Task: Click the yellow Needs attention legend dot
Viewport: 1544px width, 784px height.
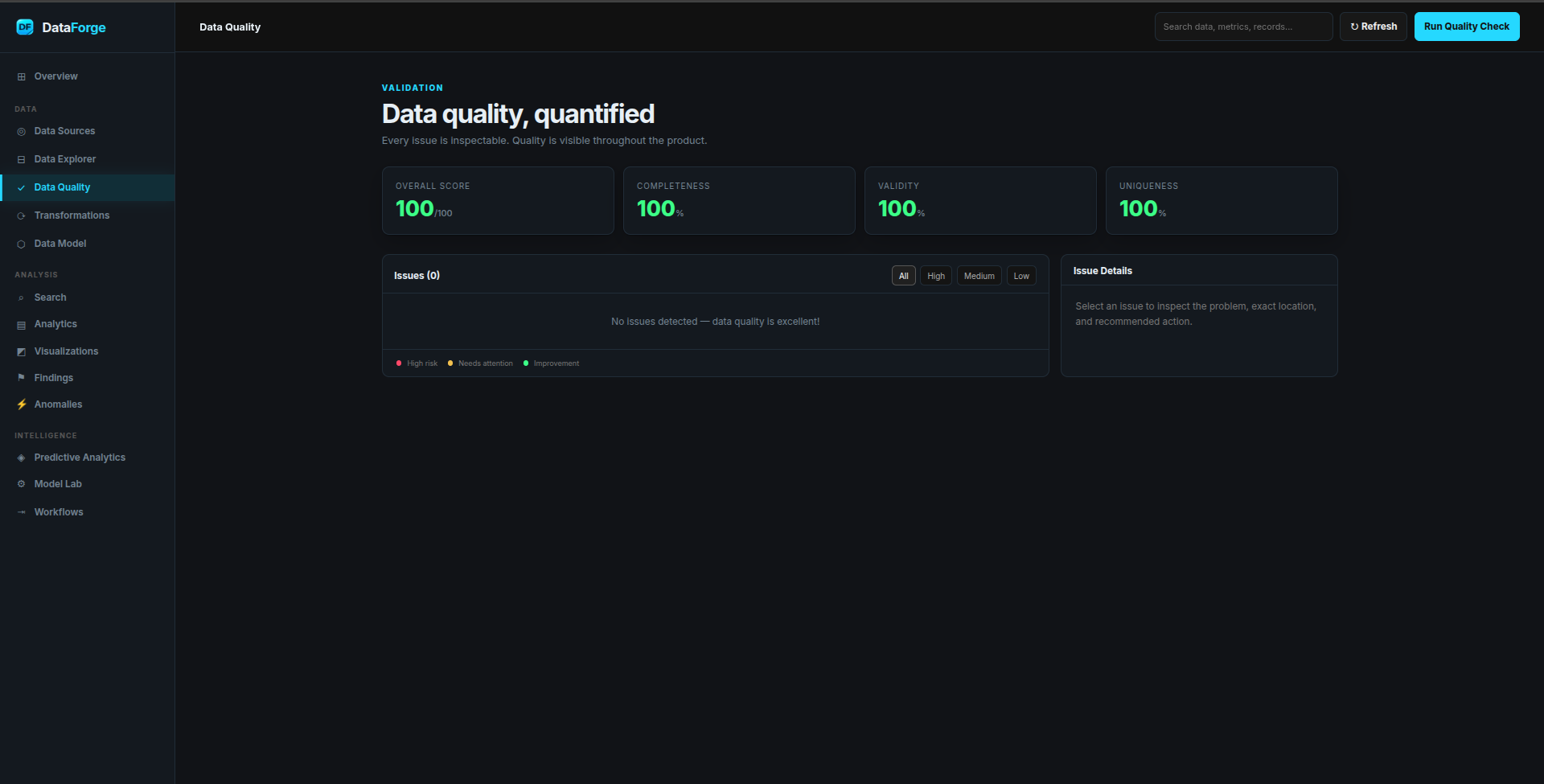Action: pos(450,363)
